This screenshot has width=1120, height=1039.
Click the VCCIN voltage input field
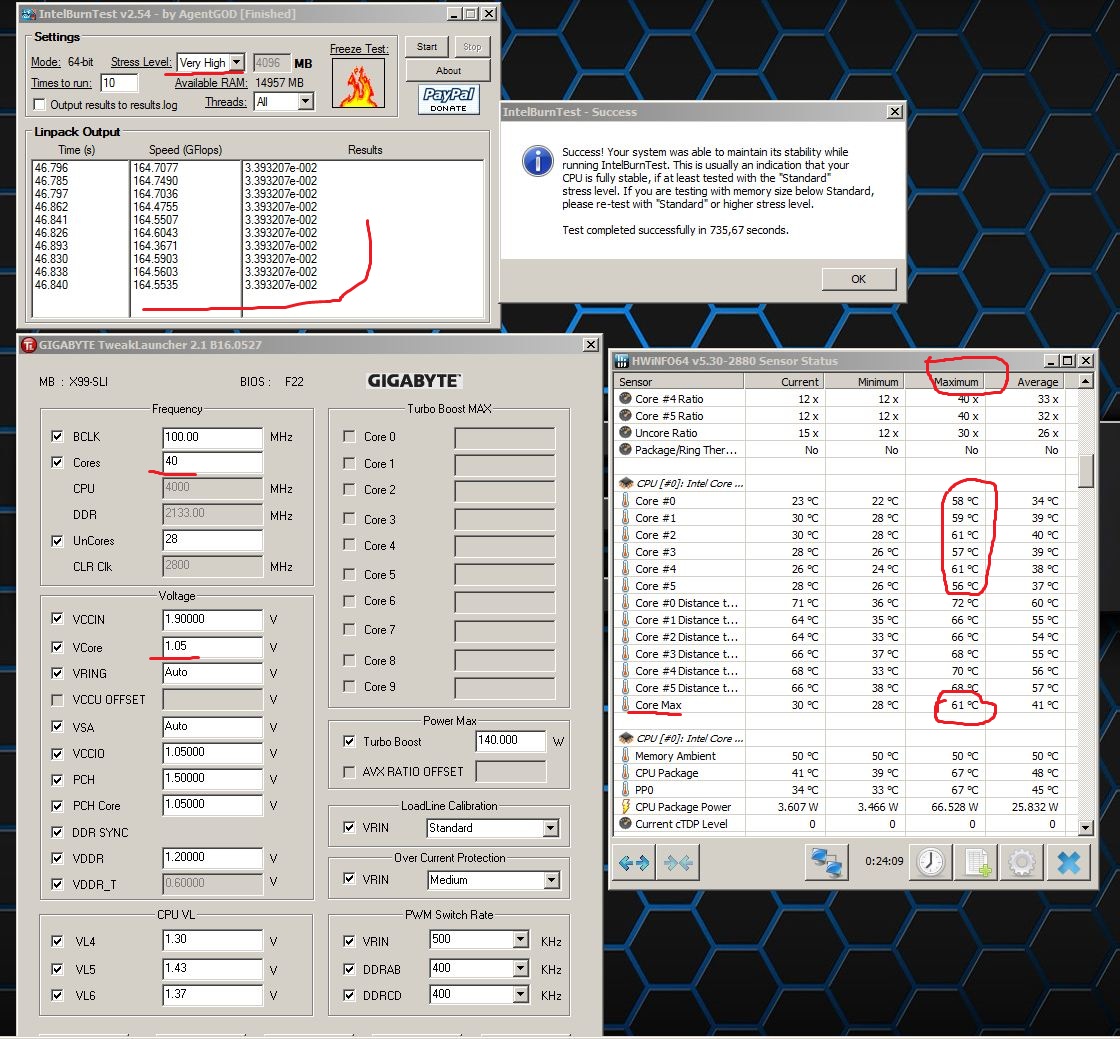click(212, 619)
